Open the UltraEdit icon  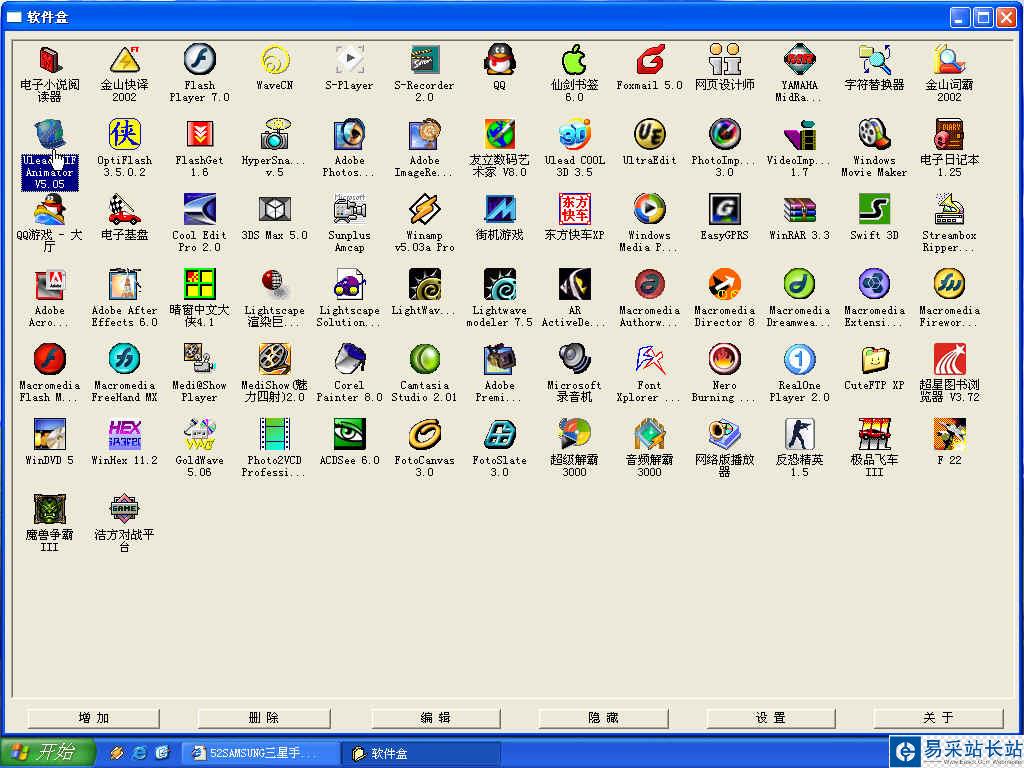(649, 135)
